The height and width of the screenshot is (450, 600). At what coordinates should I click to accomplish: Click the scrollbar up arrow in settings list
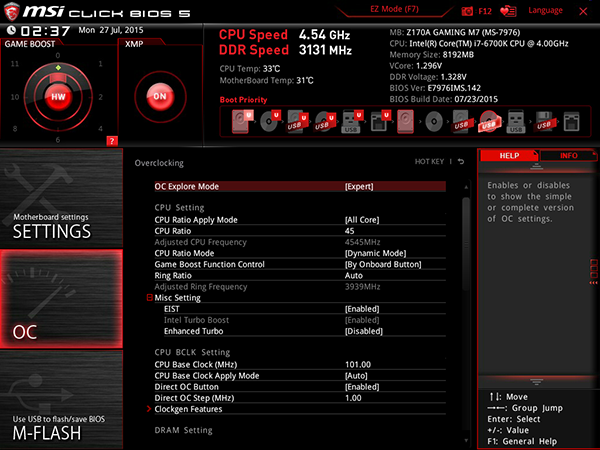click(466, 187)
